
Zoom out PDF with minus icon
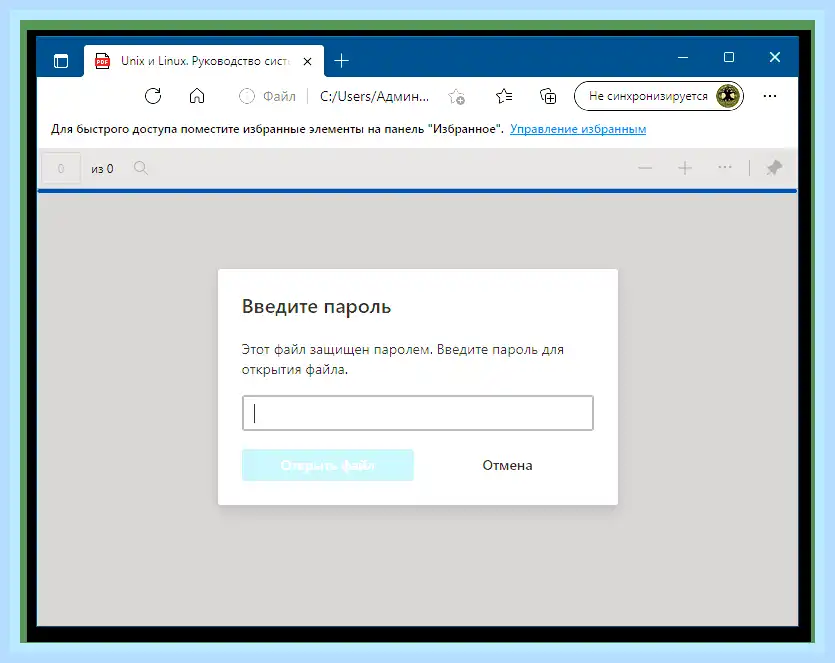tap(645, 168)
